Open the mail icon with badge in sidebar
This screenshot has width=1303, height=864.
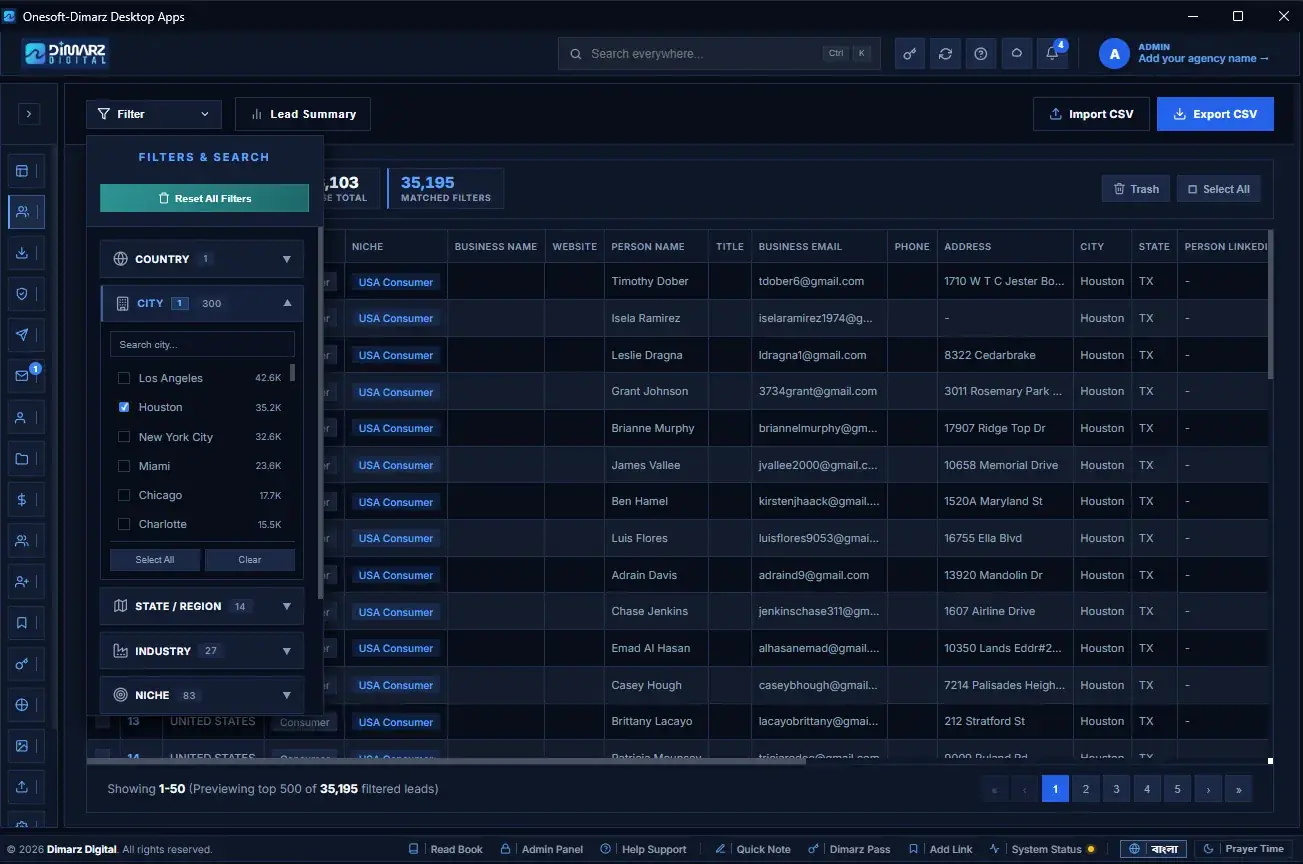(x=22, y=376)
